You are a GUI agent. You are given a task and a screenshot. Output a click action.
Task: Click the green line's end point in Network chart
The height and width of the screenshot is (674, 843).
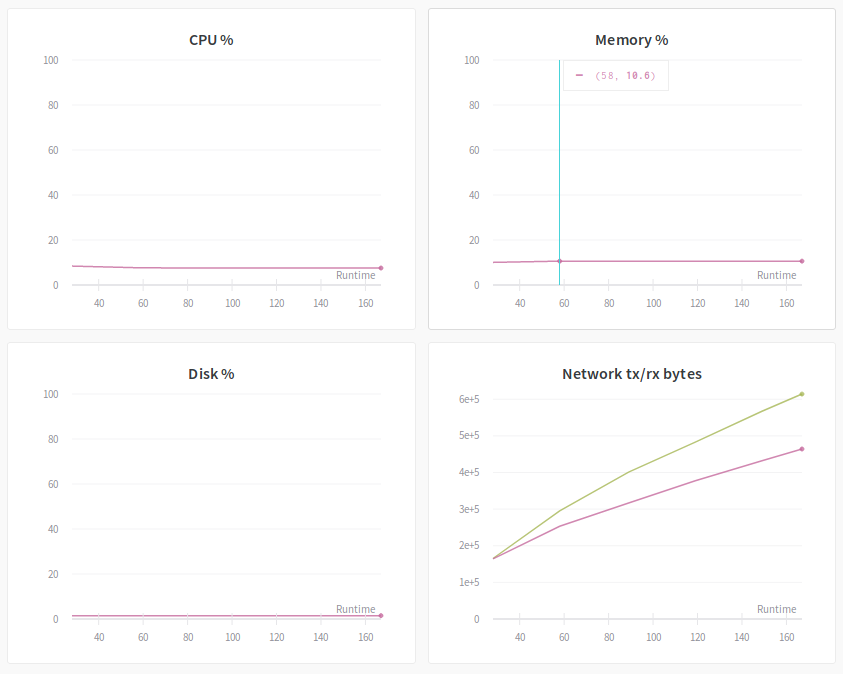(x=802, y=394)
